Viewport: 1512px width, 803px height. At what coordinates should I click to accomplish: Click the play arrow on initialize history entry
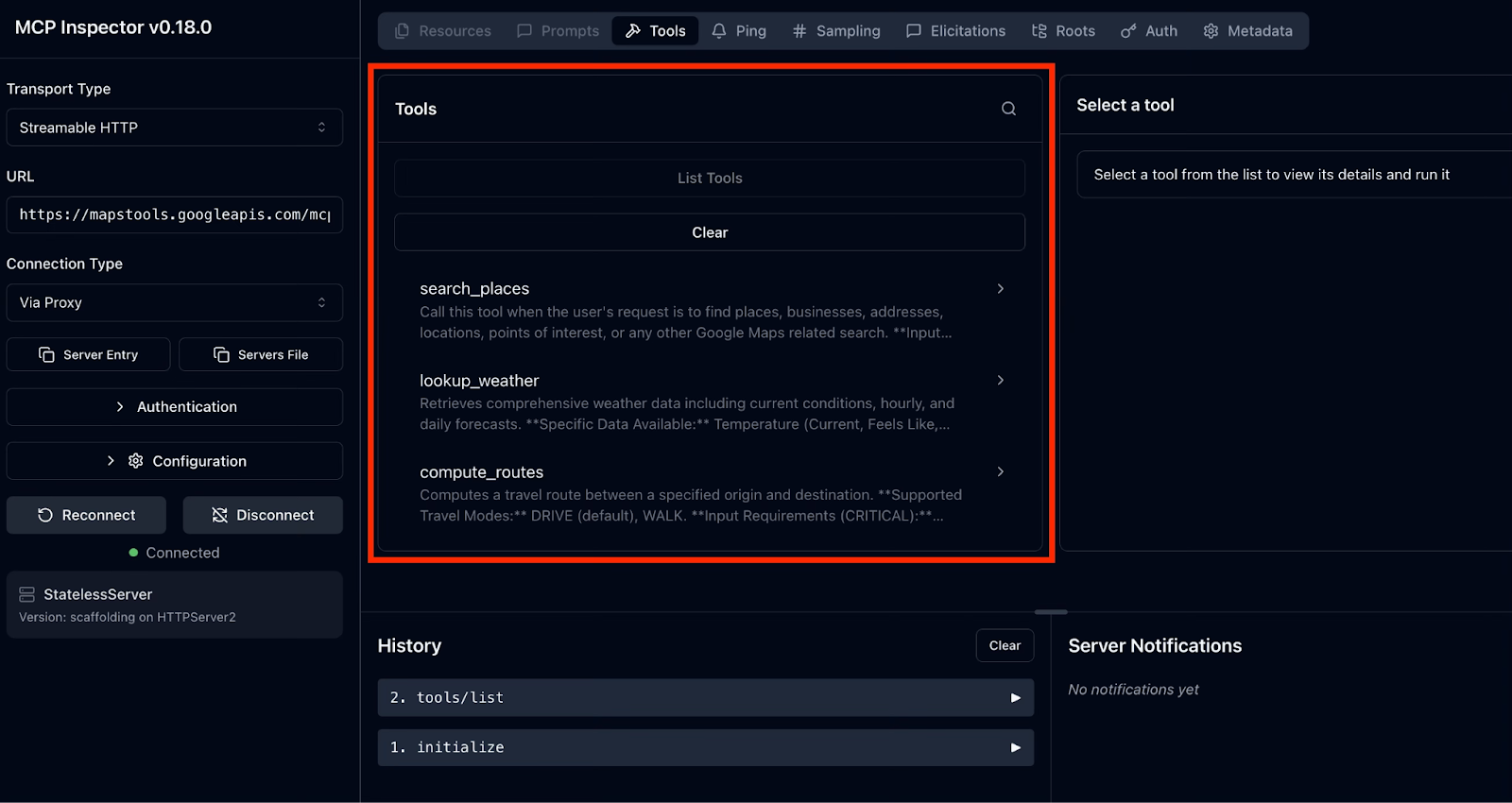(1015, 747)
